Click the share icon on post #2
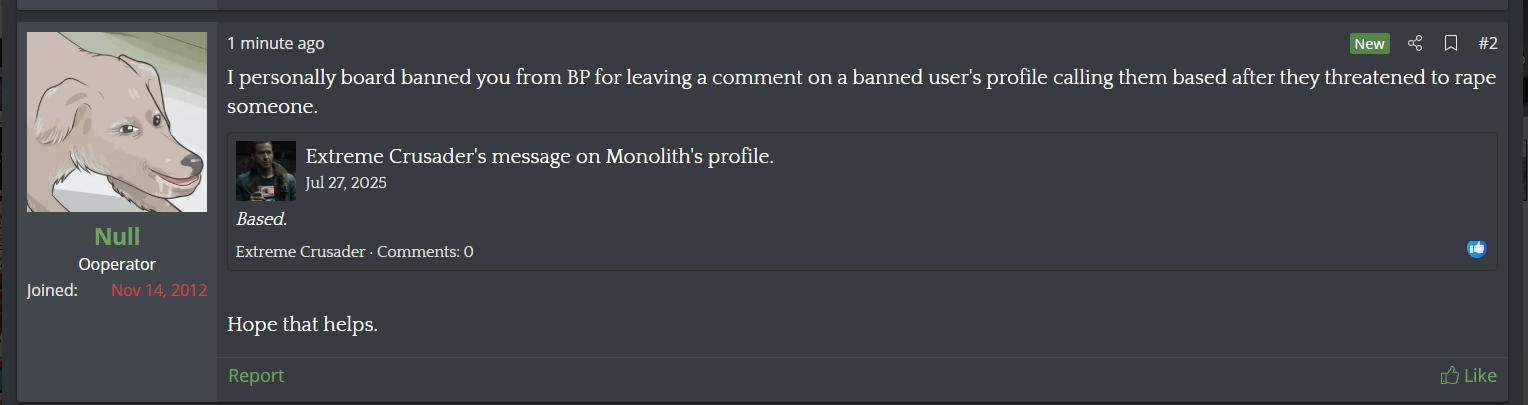The height and width of the screenshot is (405, 1528). [1414, 43]
